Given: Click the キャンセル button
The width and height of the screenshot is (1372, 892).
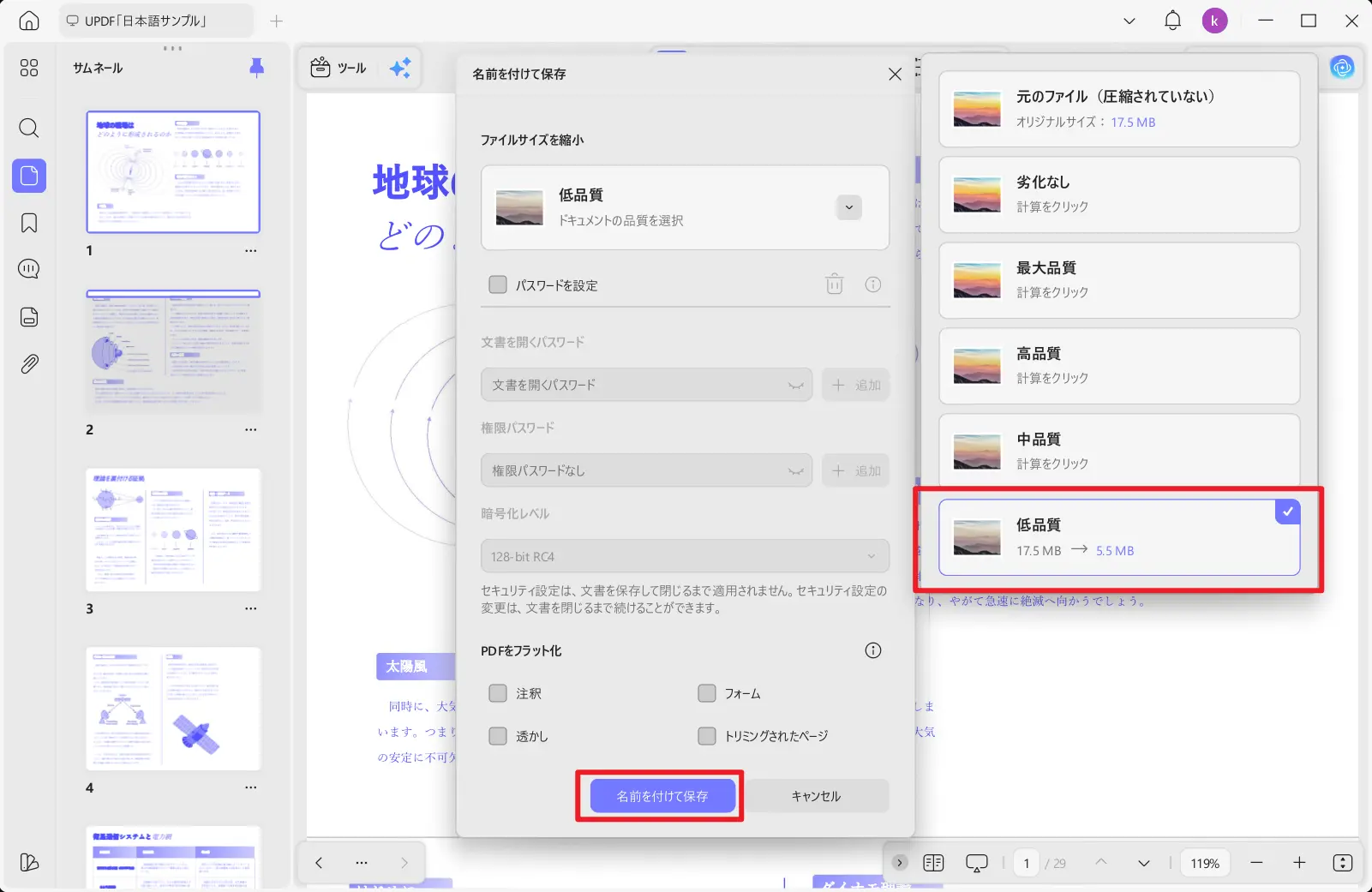Looking at the screenshot, I should click(816, 796).
